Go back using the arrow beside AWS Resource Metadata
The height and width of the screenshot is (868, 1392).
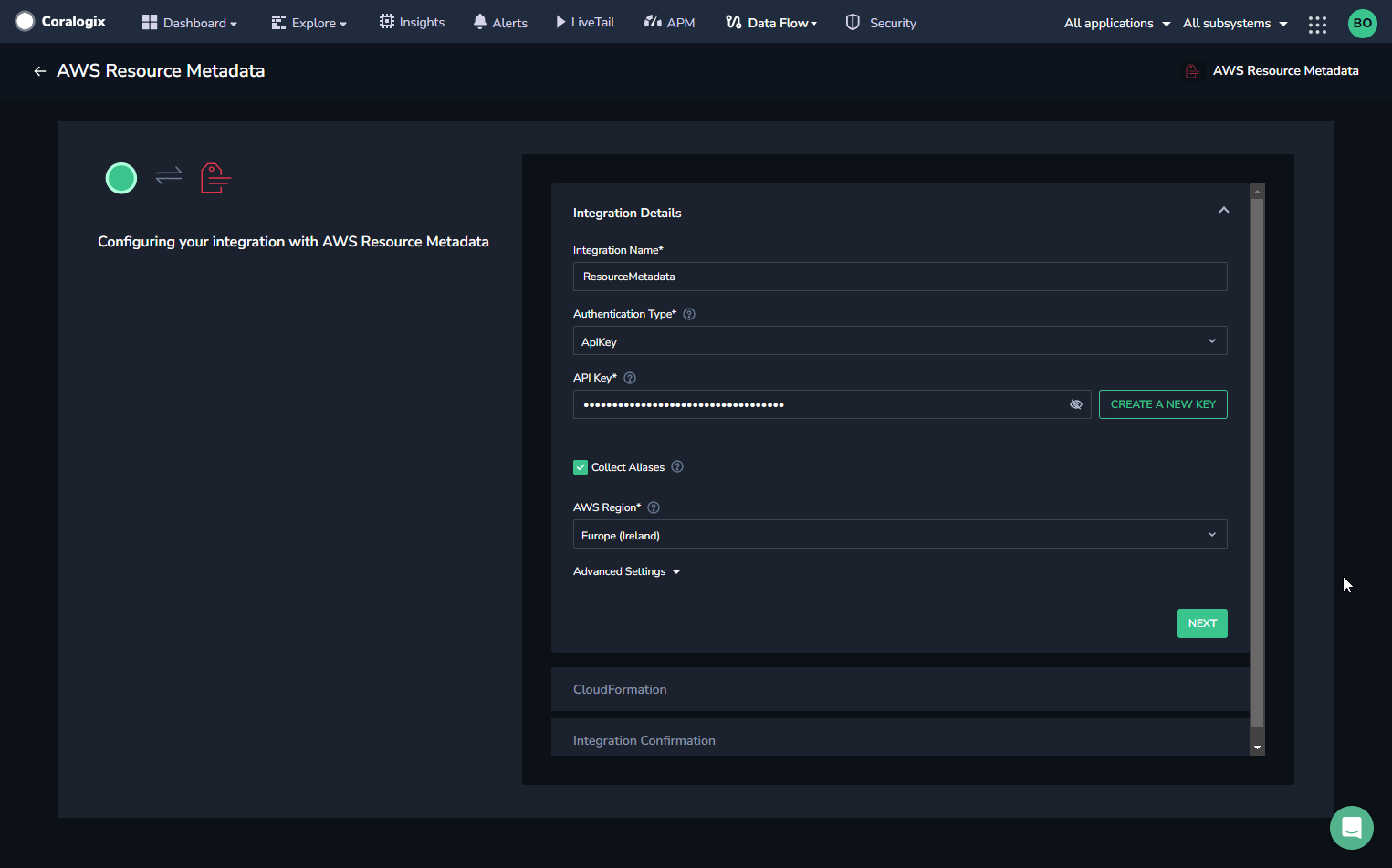pos(39,71)
